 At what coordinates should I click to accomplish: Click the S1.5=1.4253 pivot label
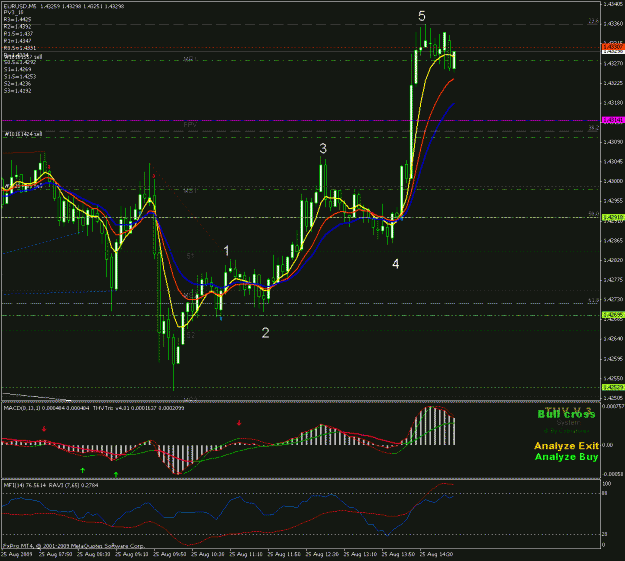(x=20, y=77)
